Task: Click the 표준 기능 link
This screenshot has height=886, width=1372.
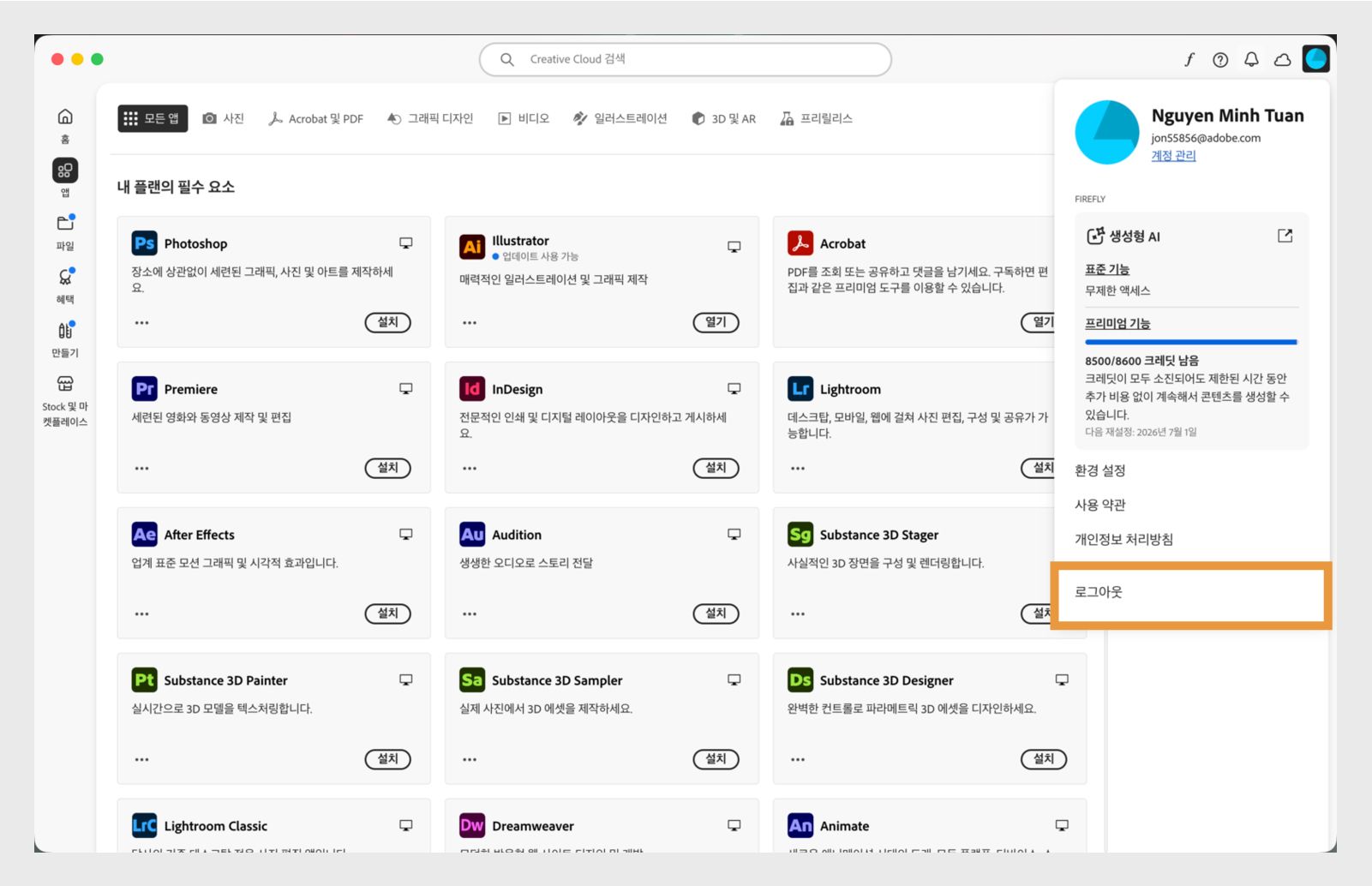Action: click(x=1107, y=269)
